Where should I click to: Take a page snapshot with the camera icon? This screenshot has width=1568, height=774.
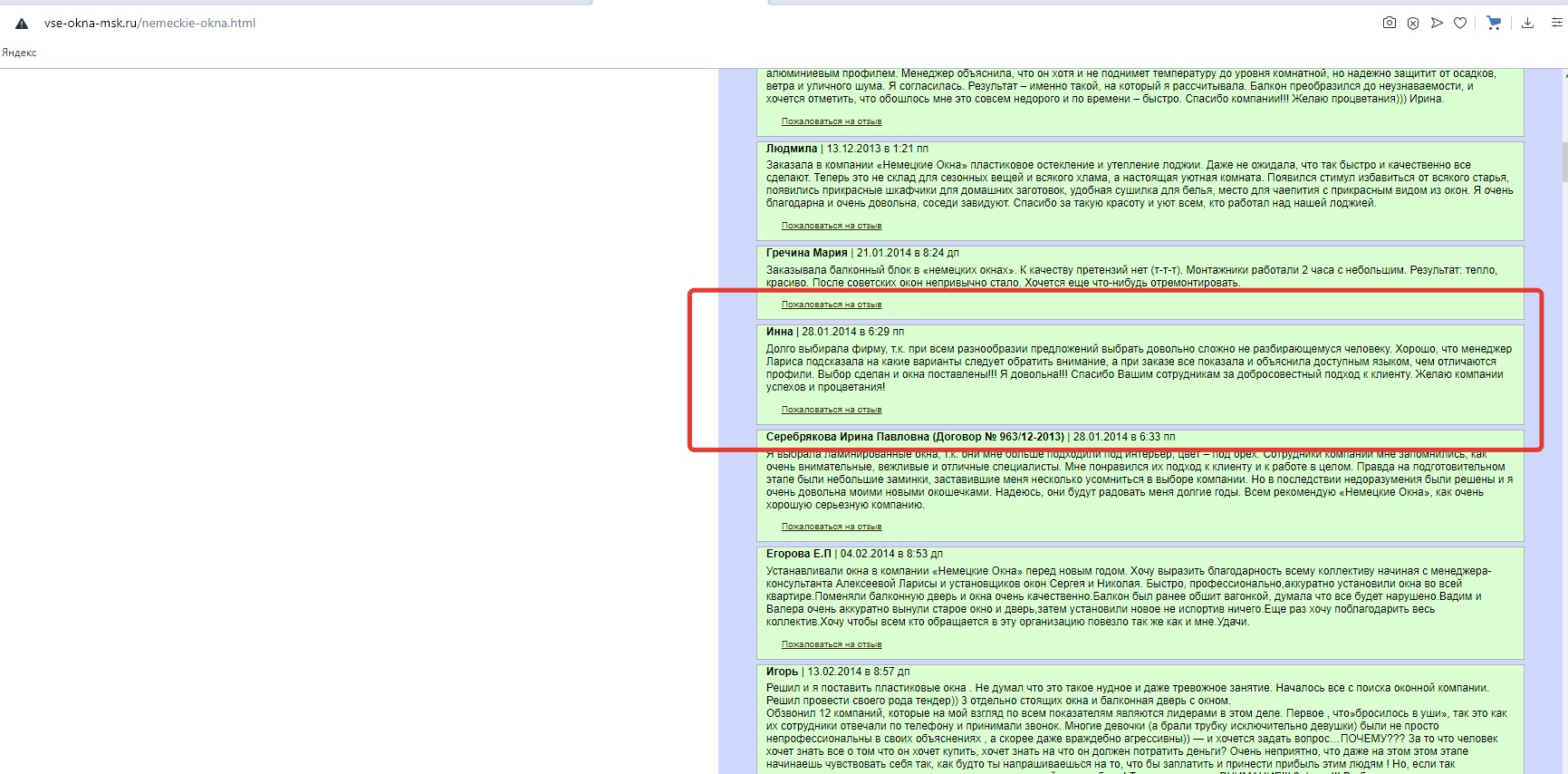click(x=1390, y=23)
